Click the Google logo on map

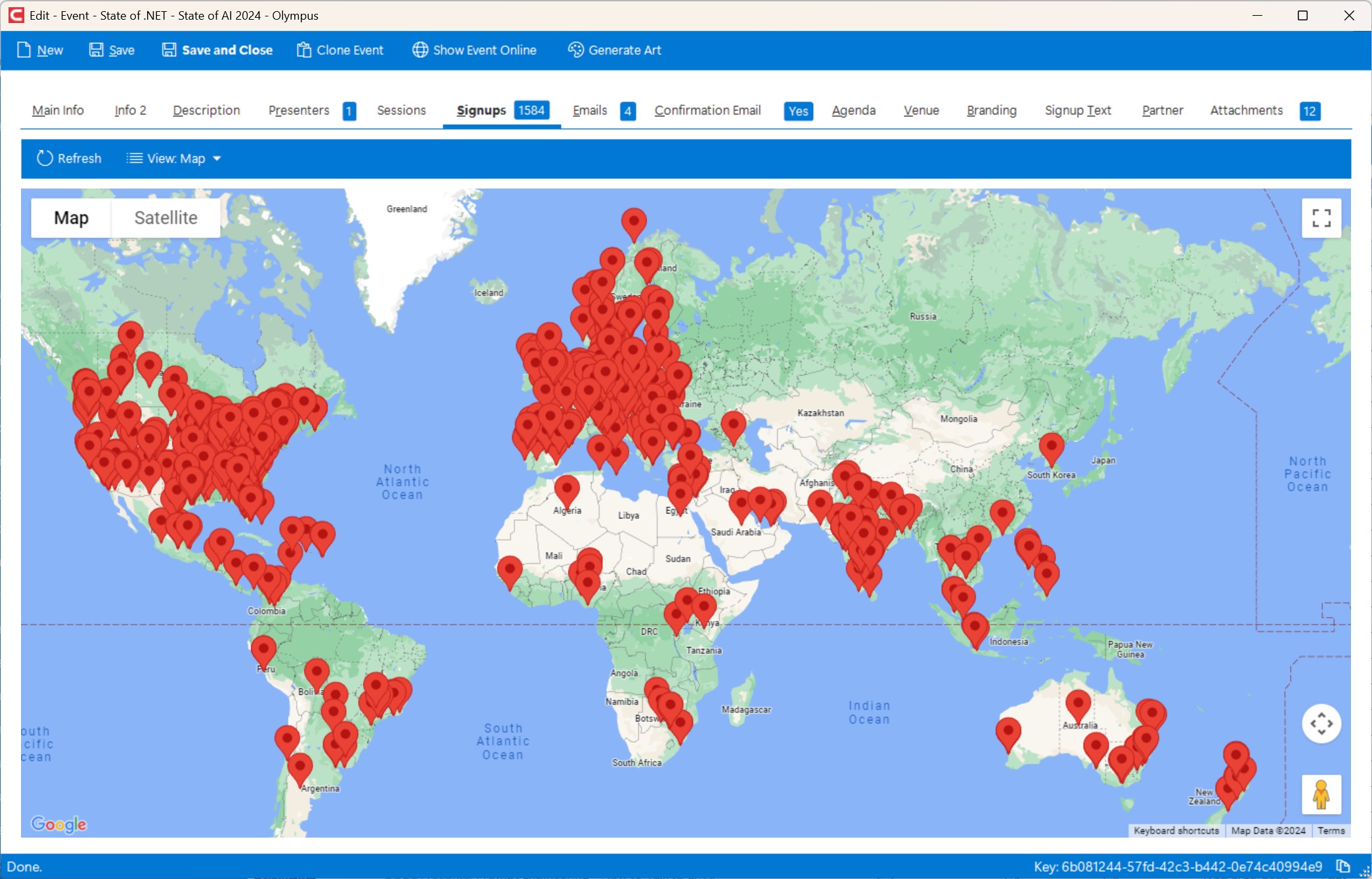tap(59, 824)
